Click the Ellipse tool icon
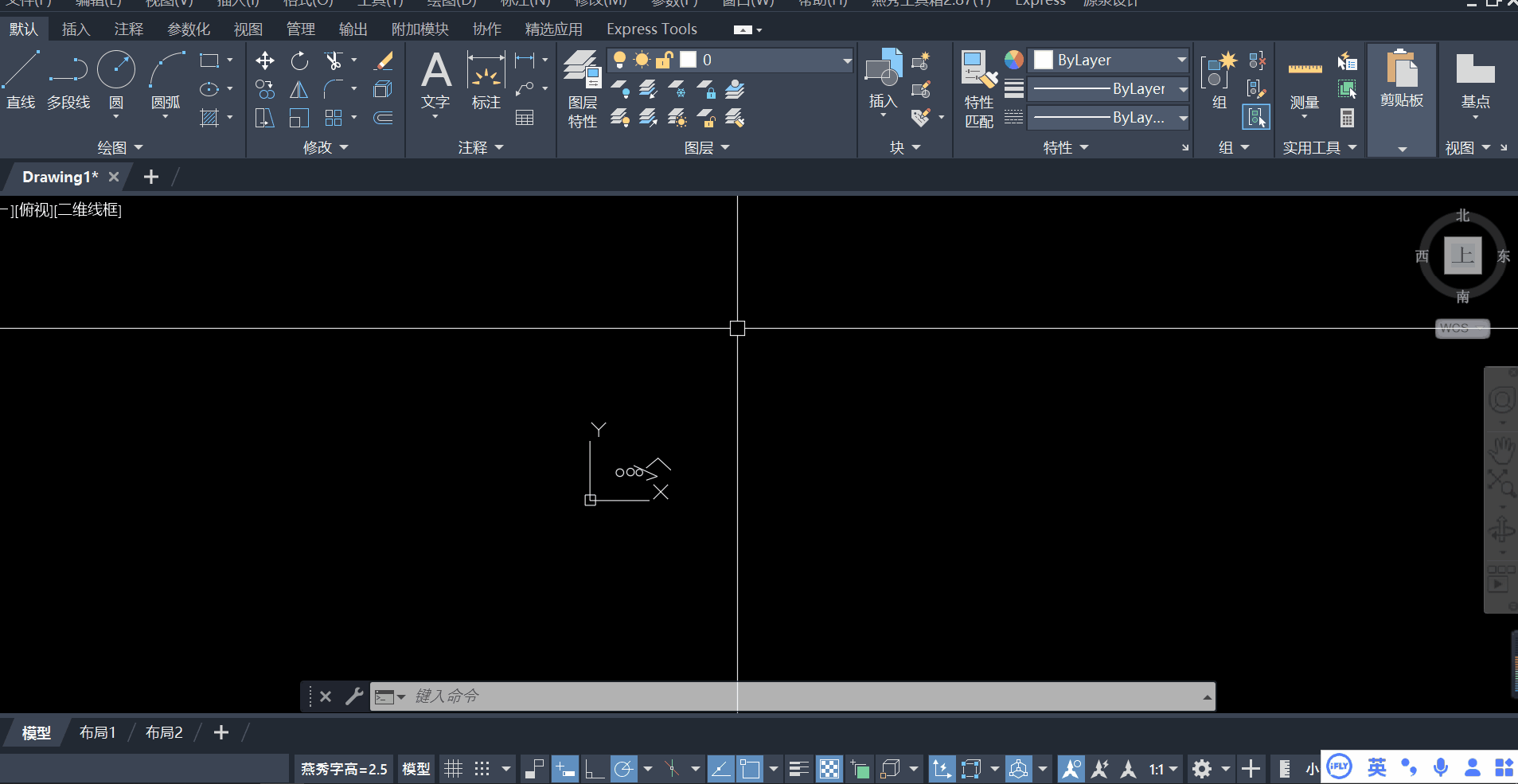Image resolution: width=1518 pixels, height=784 pixels. (x=209, y=89)
